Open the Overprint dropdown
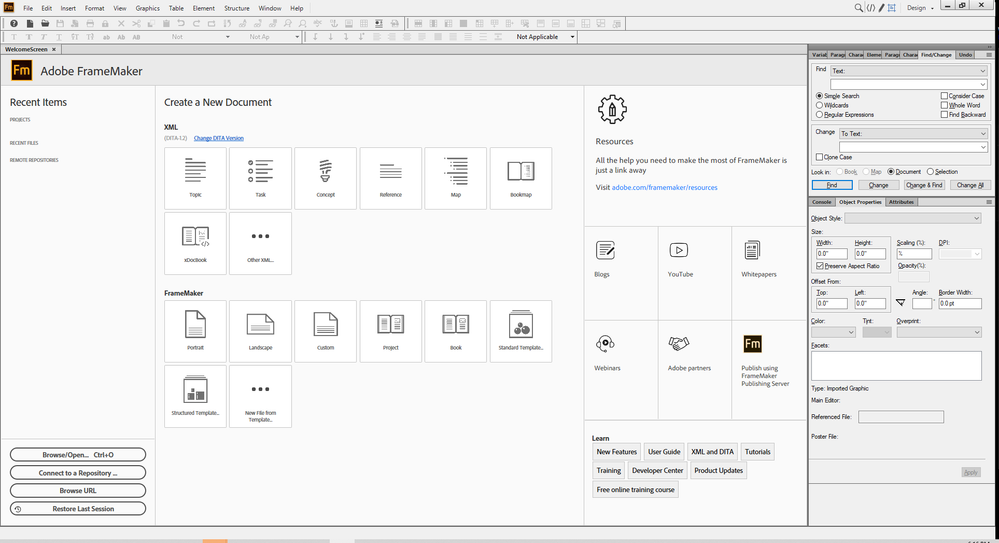This screenshot has width=999, height=543. point(939,332)
